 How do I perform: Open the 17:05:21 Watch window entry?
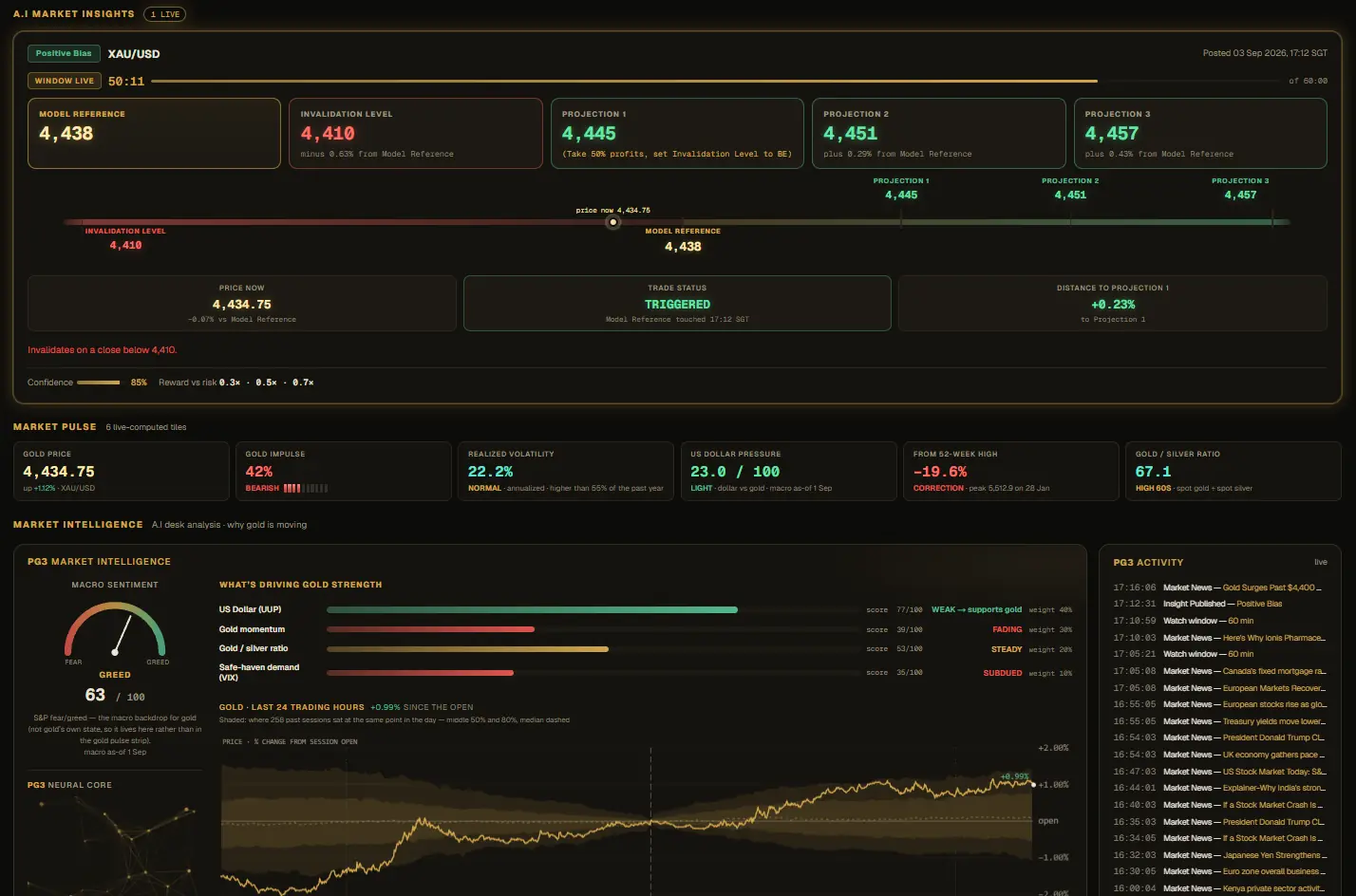pyautogui.click(x=1220, y=654)
